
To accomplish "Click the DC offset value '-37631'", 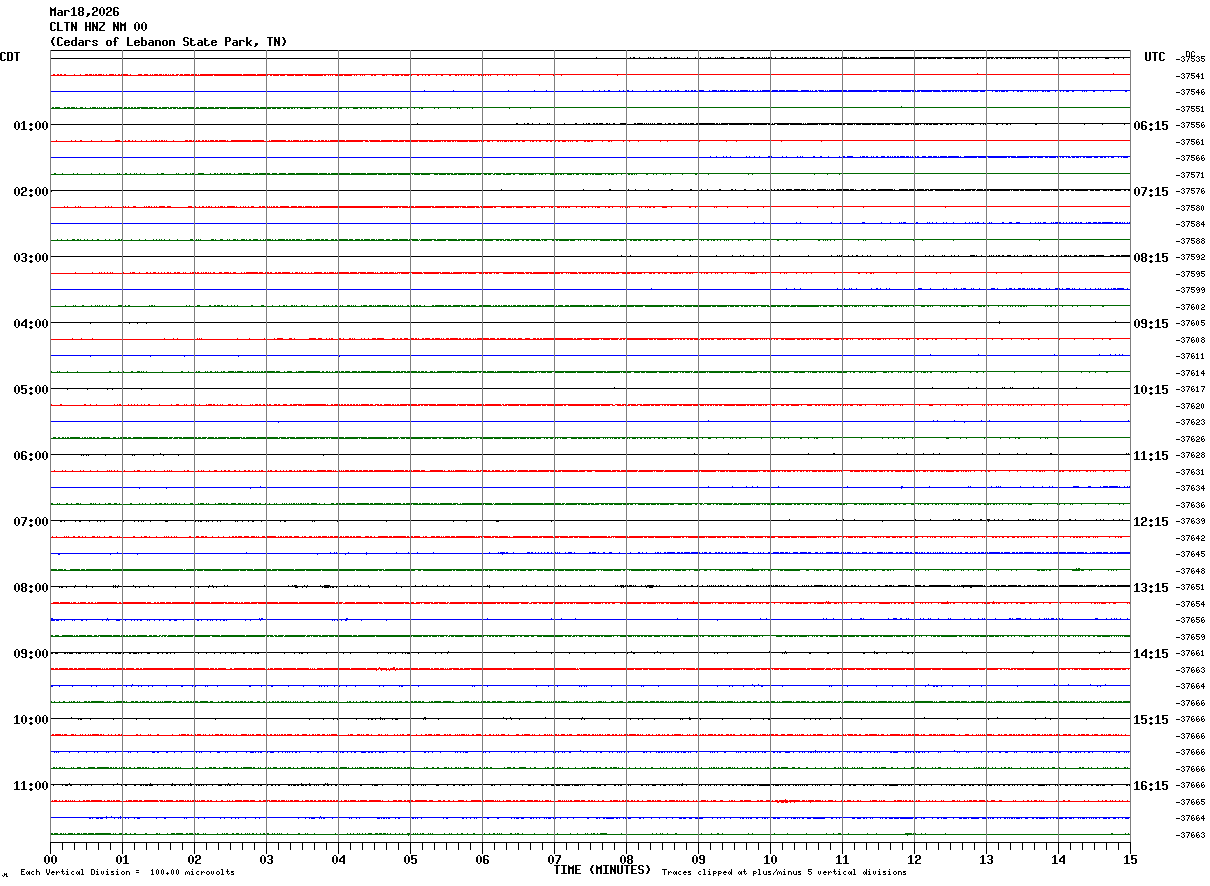I will click(1190, 472).
